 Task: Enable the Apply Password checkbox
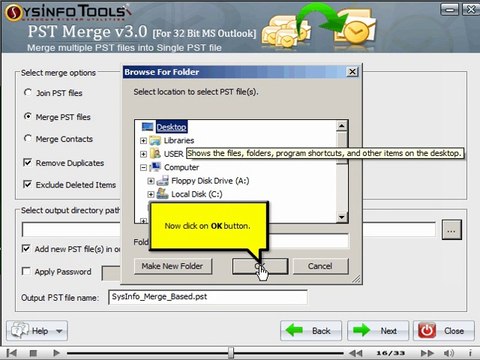coord(26,271)
